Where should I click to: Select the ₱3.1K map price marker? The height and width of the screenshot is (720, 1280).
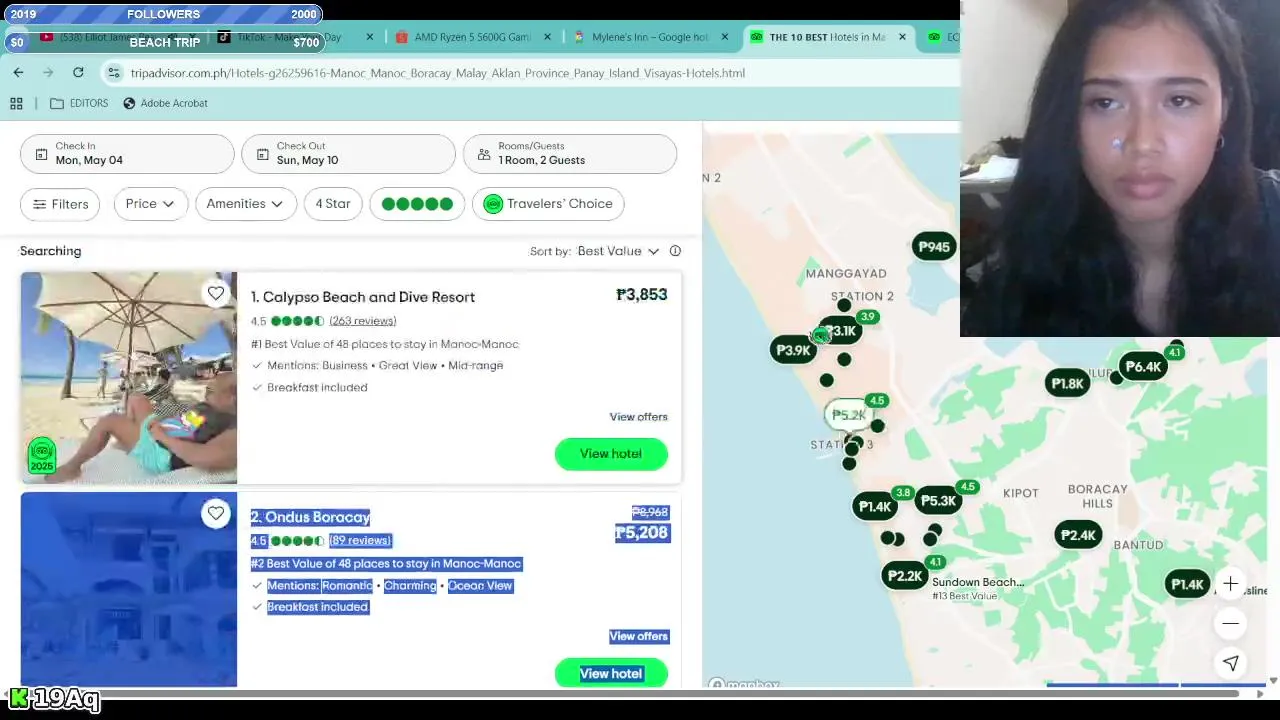[842, 331]
